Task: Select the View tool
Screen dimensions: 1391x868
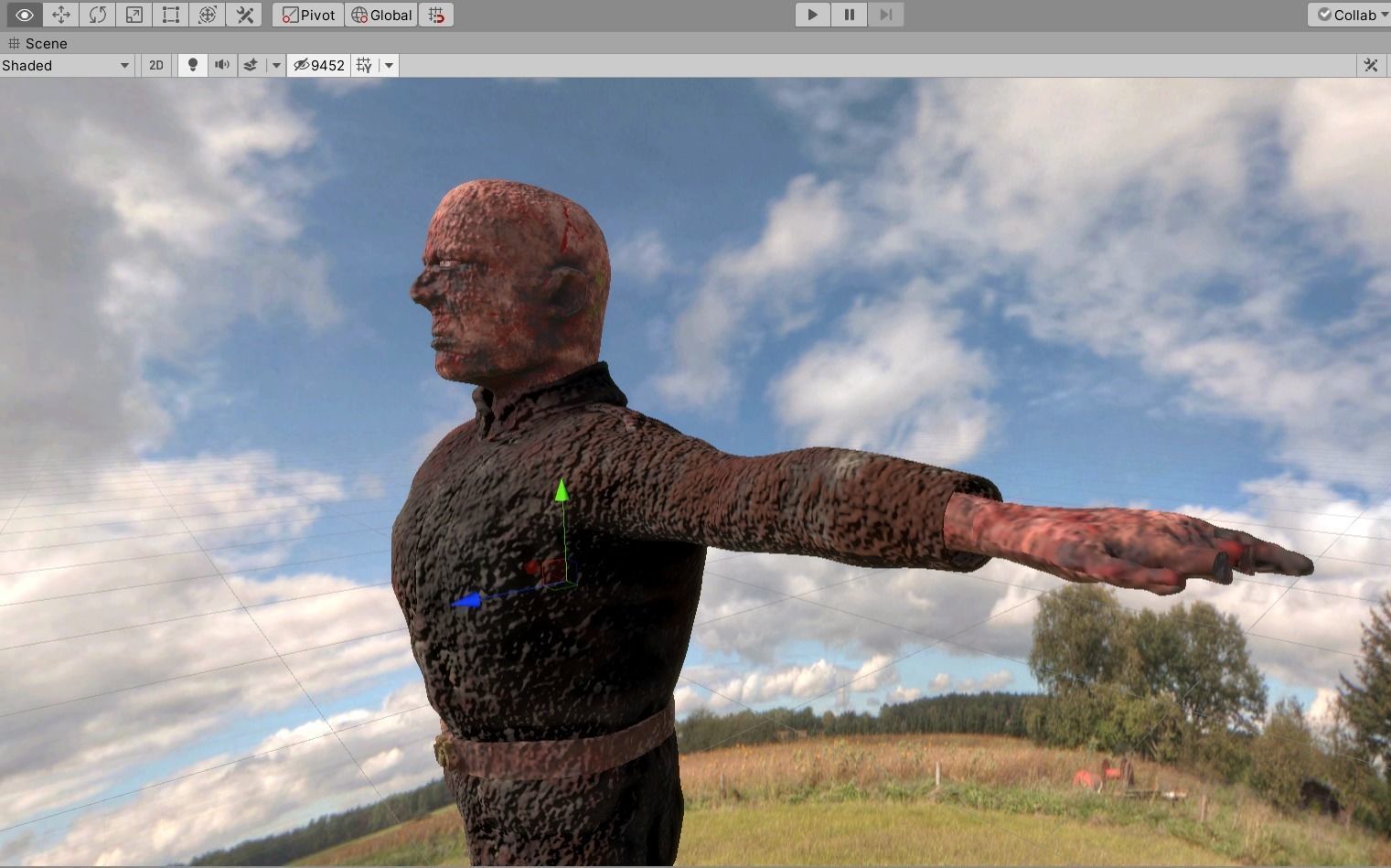Action: [24, 15]
